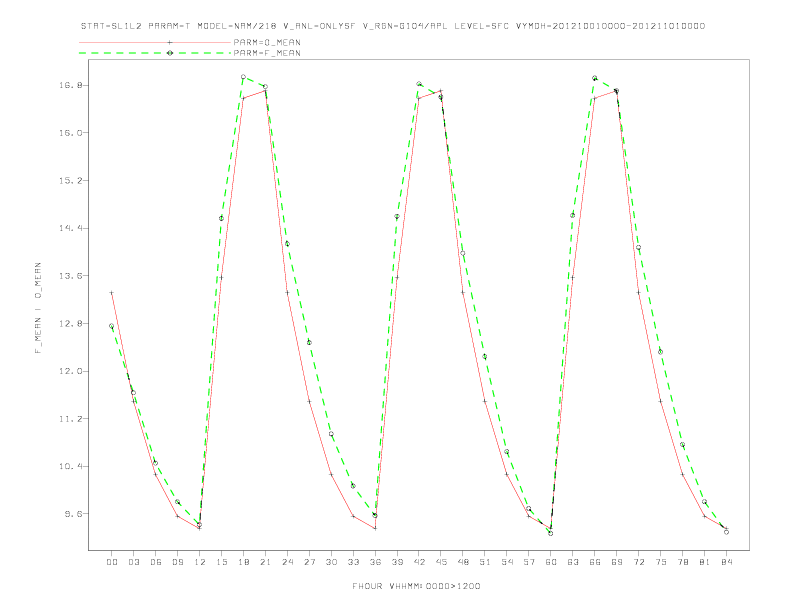Click the 24 forecast hour label

[287, 562]
